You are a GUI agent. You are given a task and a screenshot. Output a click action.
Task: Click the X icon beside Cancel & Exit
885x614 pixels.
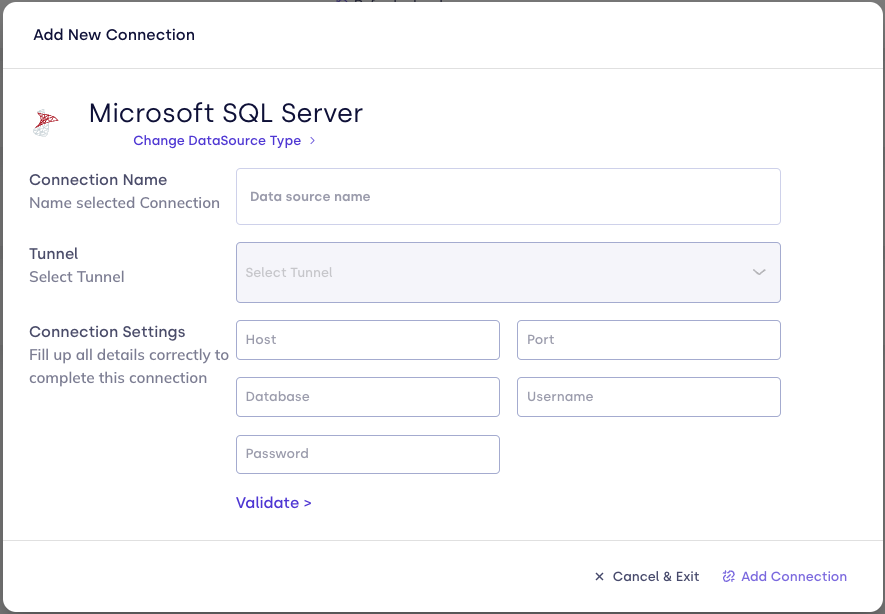[x=599, y=577]
